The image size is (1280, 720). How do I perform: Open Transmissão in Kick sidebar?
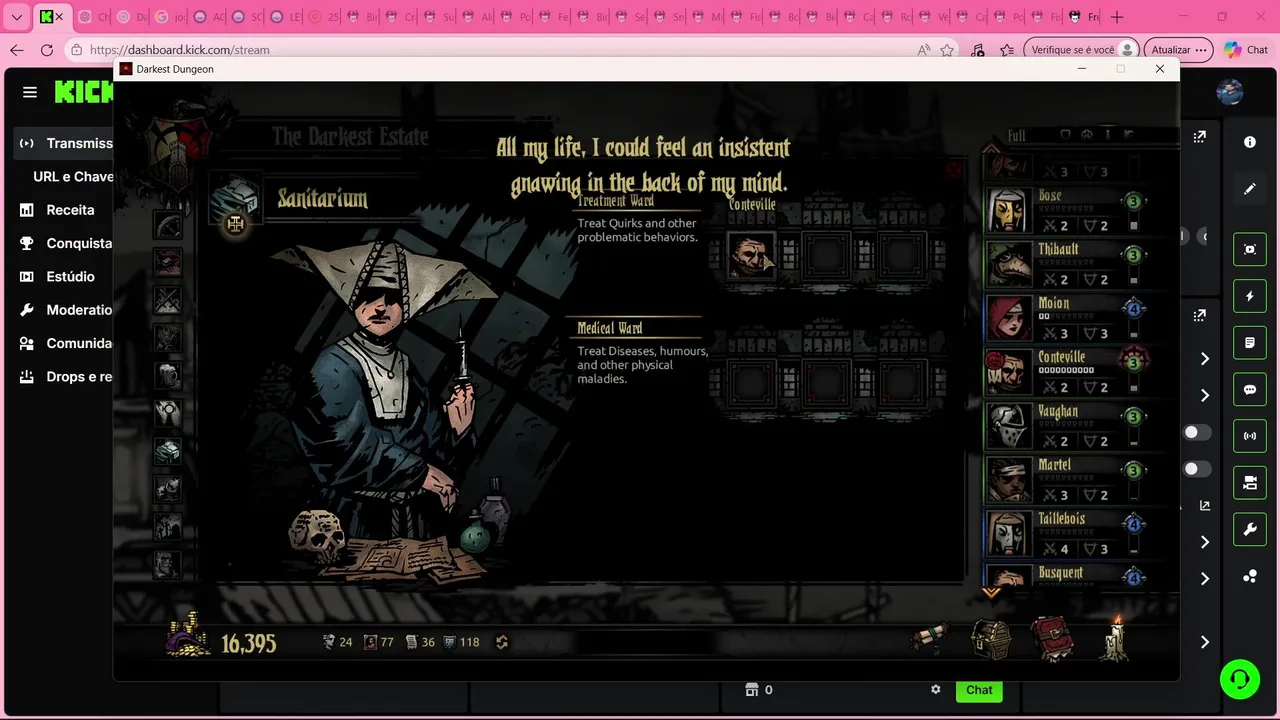(65, 143)
